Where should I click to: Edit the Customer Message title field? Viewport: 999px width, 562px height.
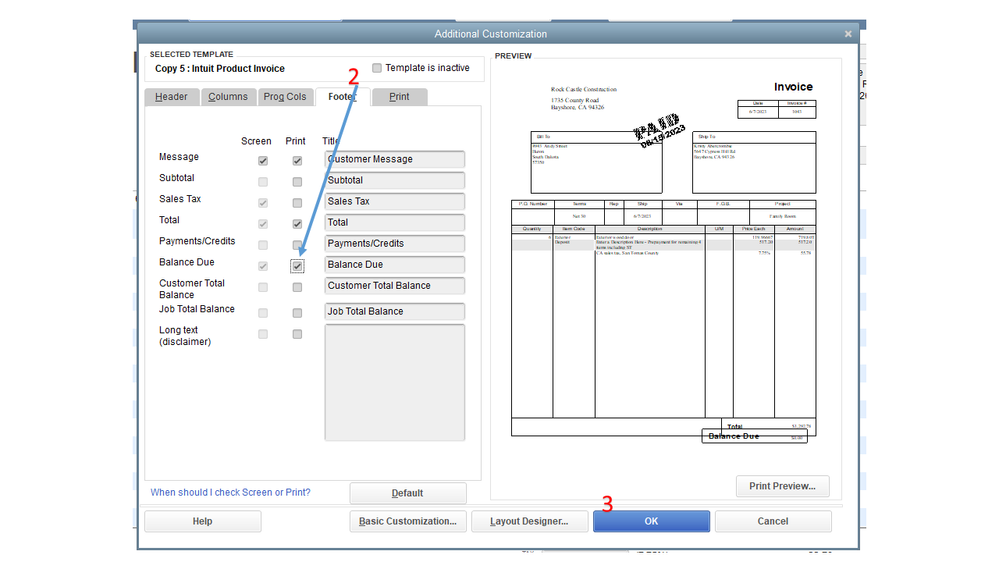[394, 159]
